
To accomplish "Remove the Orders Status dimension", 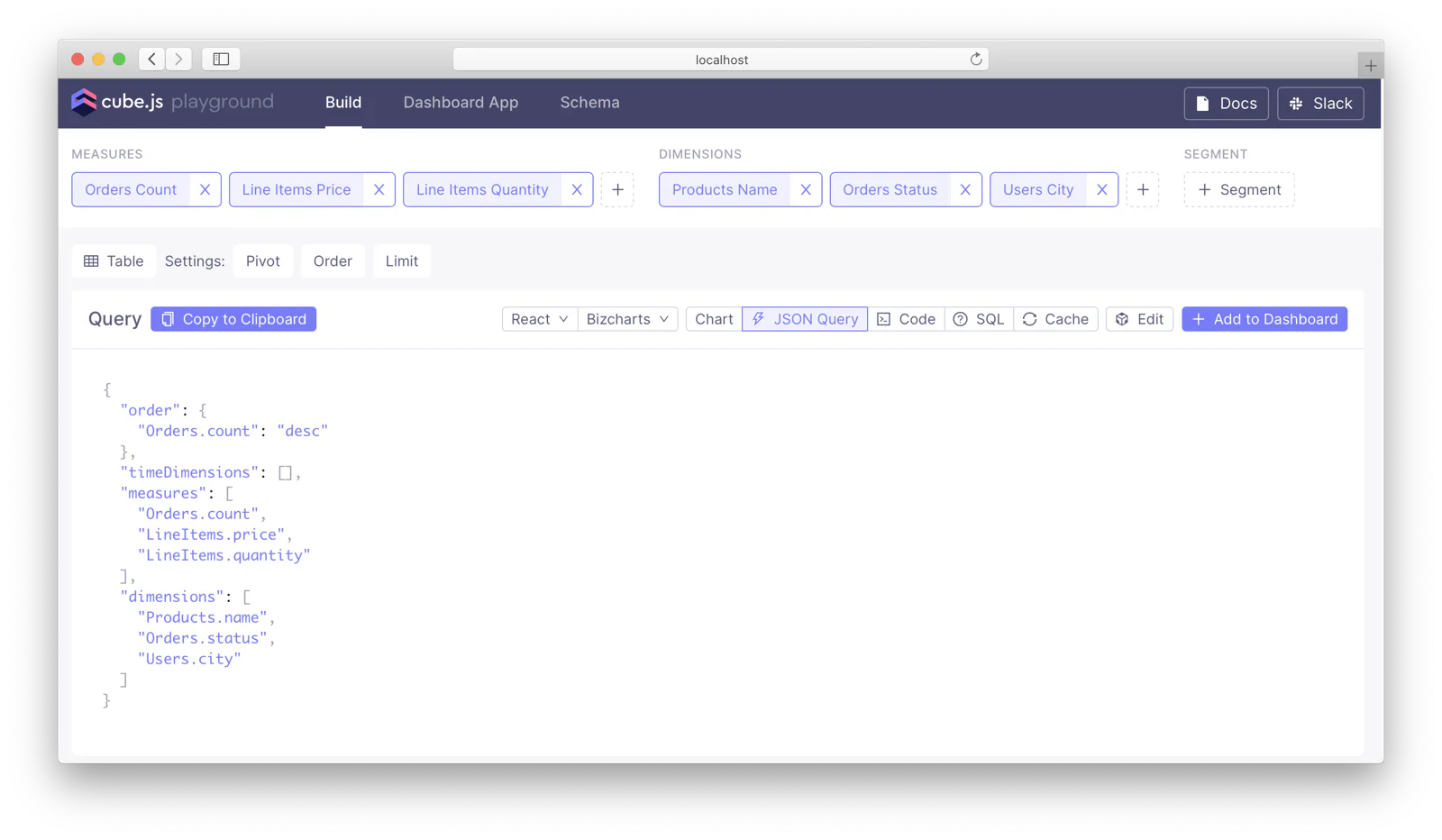I will 965,189.
